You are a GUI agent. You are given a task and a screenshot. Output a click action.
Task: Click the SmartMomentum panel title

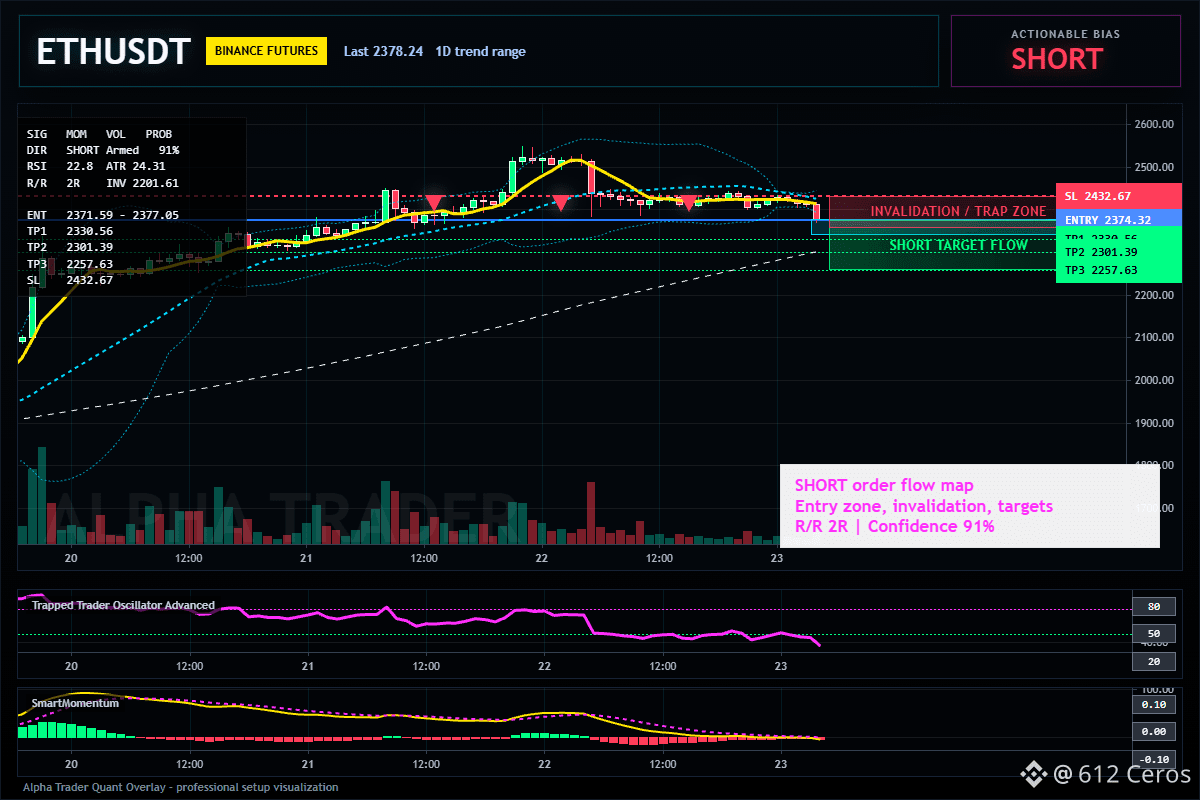click(x=75, y=703)
